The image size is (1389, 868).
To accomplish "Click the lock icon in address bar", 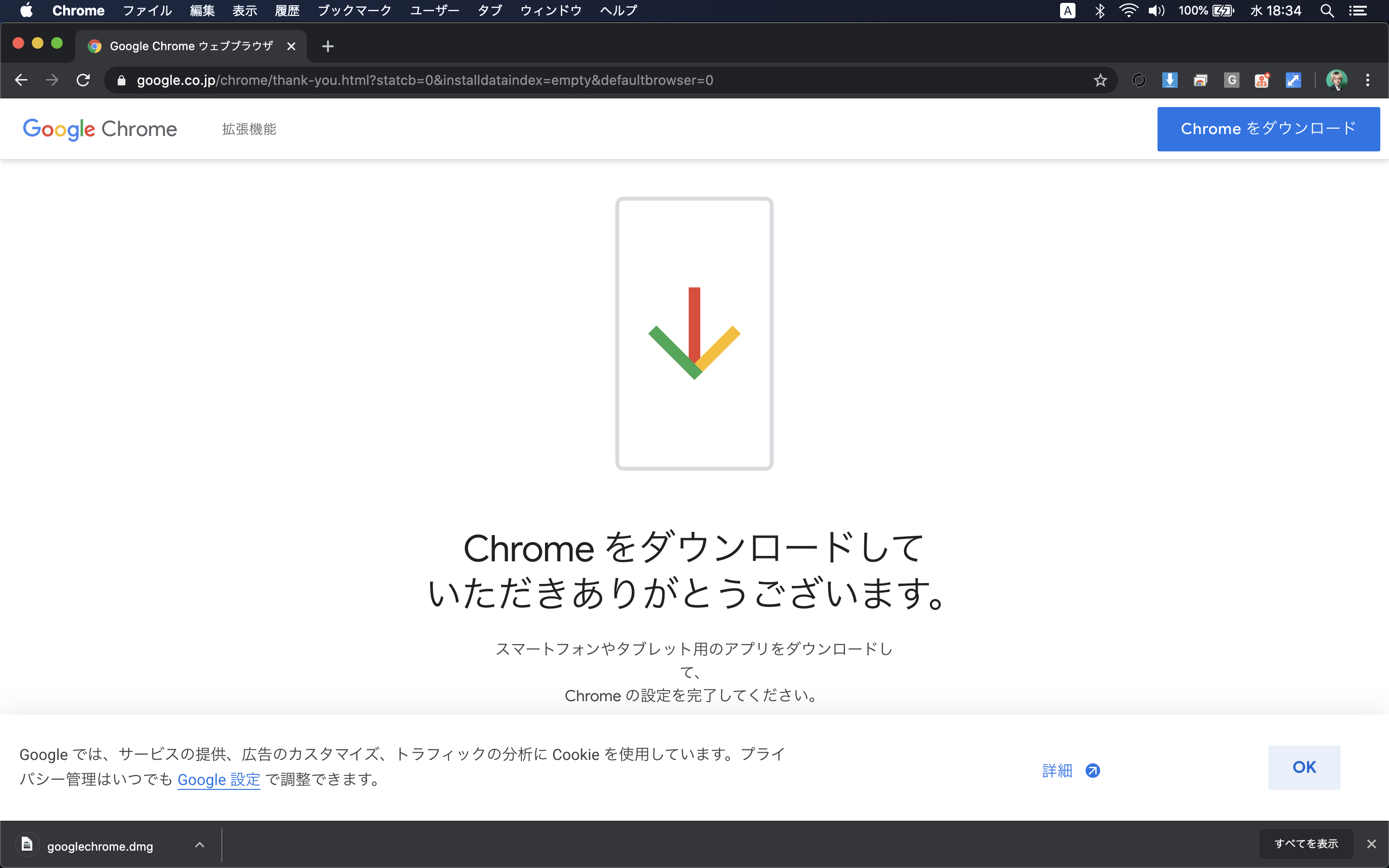I will [x=121, y=81].
